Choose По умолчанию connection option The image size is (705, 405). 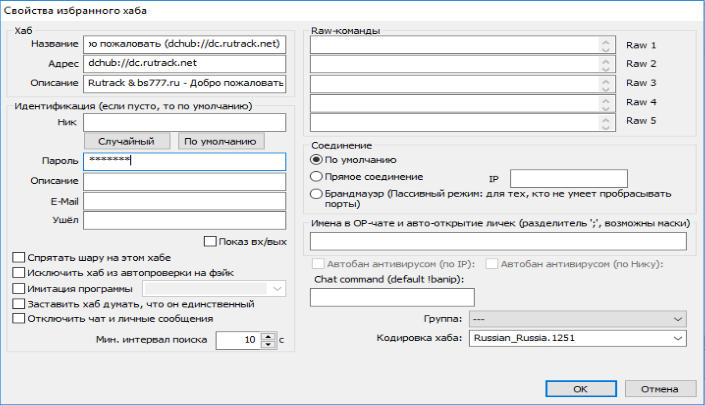pos(317,159)
